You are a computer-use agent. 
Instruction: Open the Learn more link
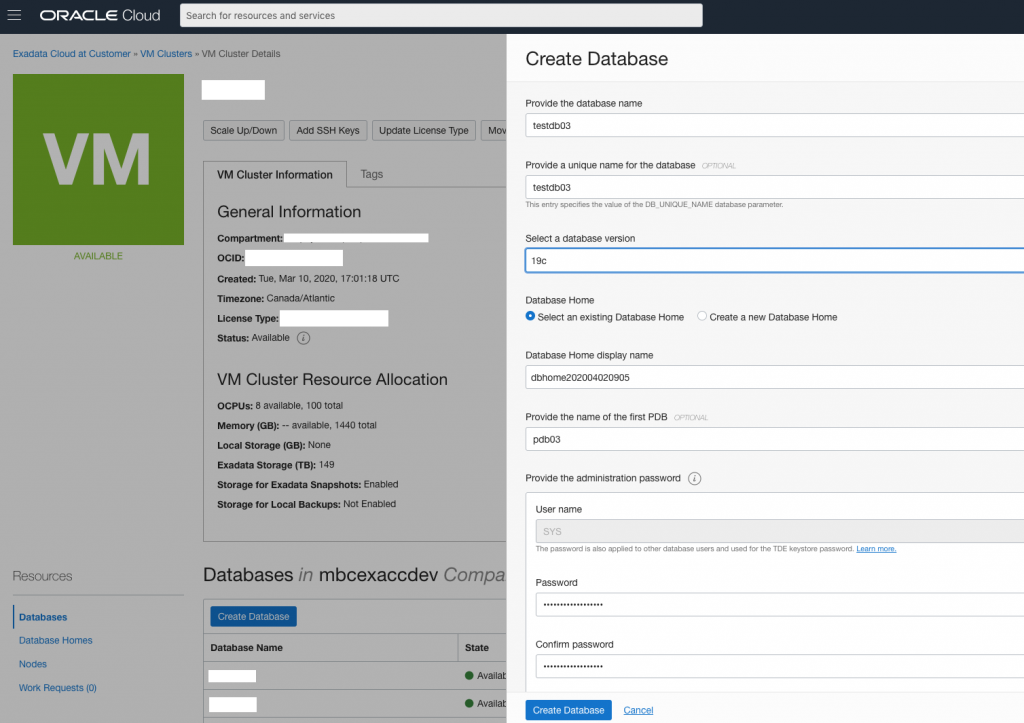(876, 549)
